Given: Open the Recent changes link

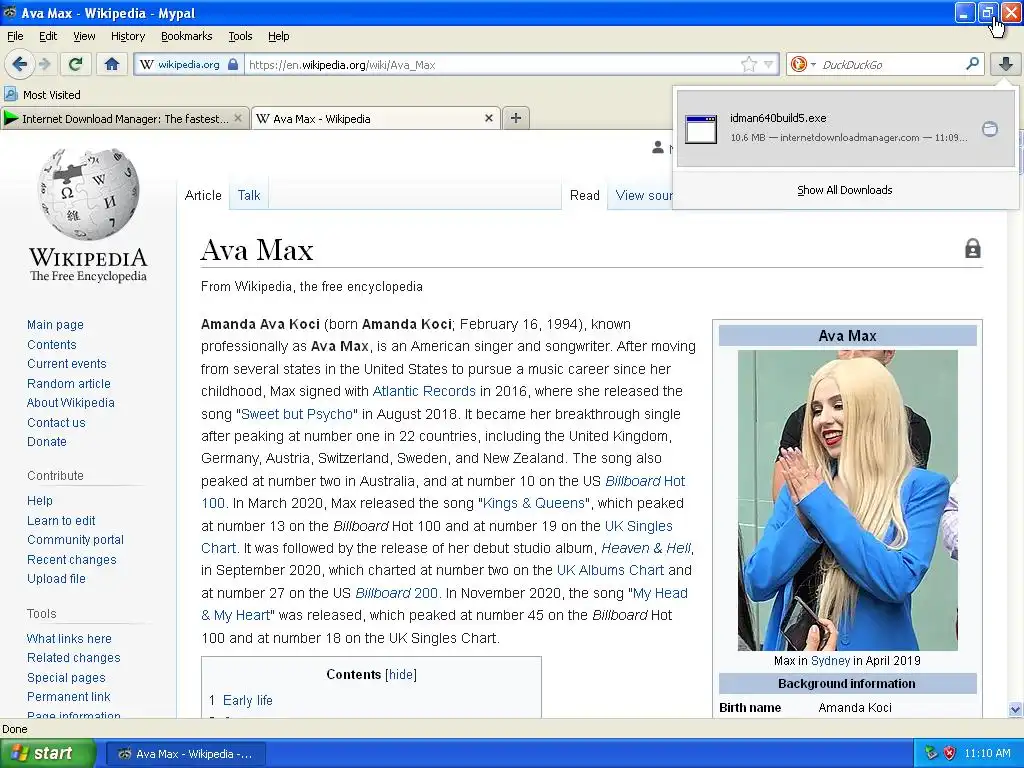Looking at the screenshot, I should pos(72,560).
